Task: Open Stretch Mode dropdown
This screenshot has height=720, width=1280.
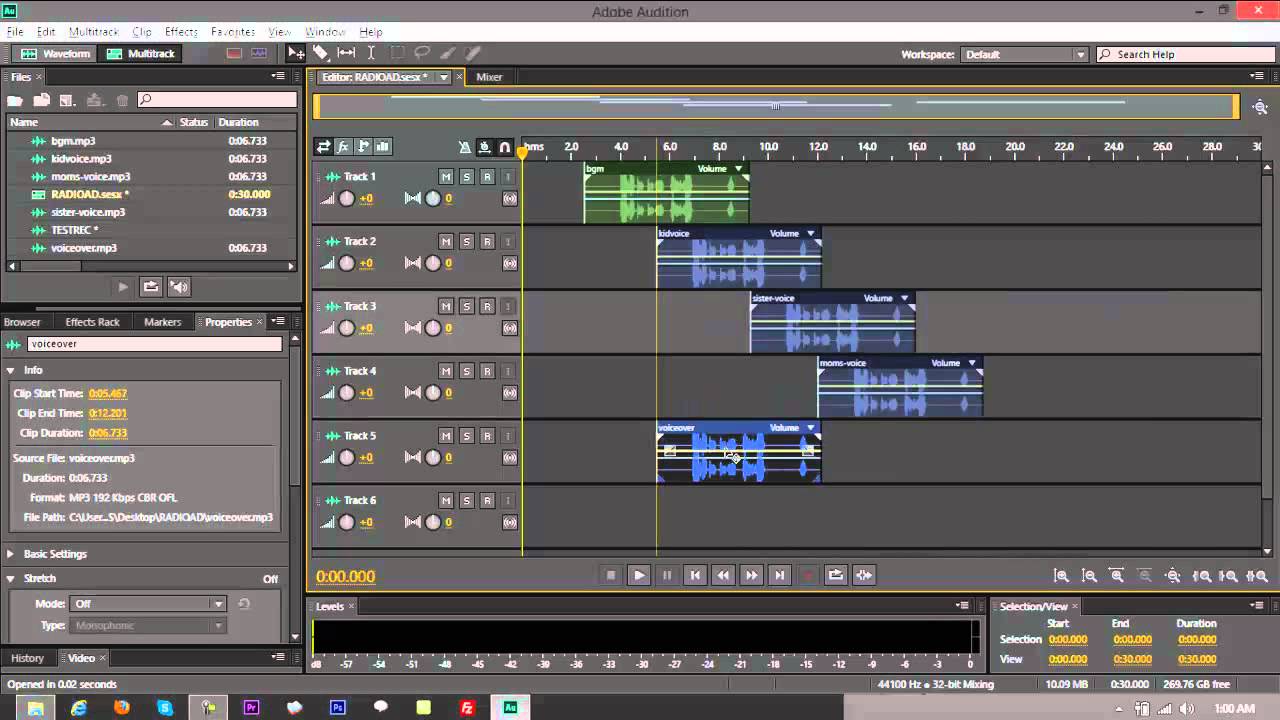Action: 147,604
